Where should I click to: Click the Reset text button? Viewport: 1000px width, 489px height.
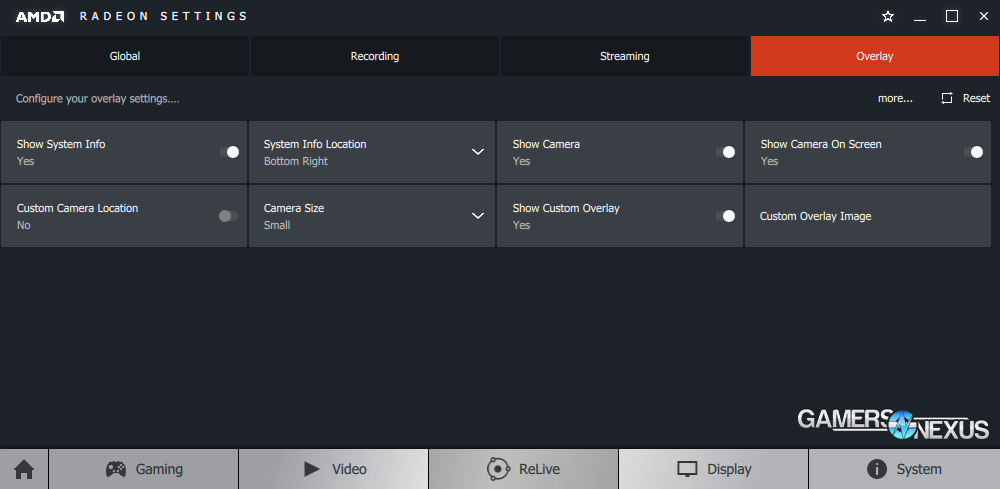[976, 98]
